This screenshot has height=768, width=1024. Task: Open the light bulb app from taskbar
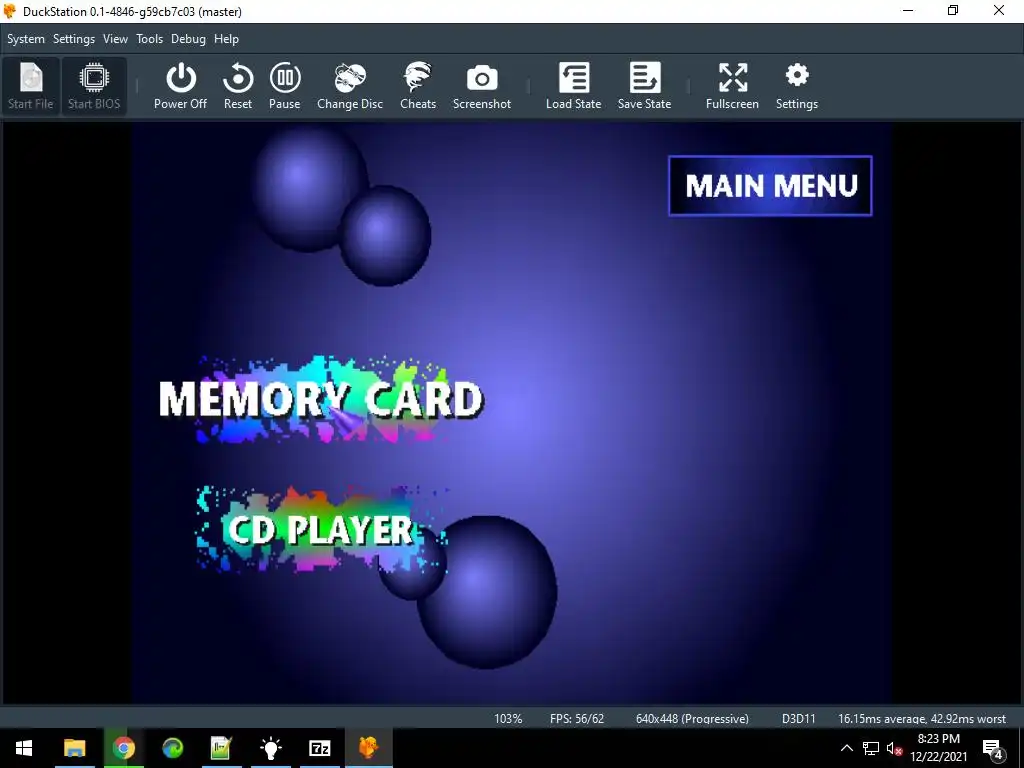point(270,748)
